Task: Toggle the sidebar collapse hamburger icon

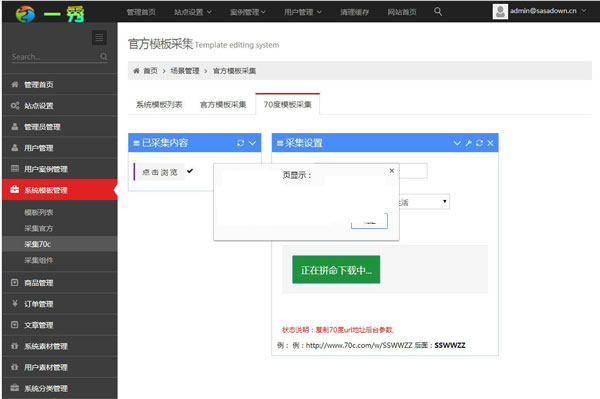Action: point(99,37)
